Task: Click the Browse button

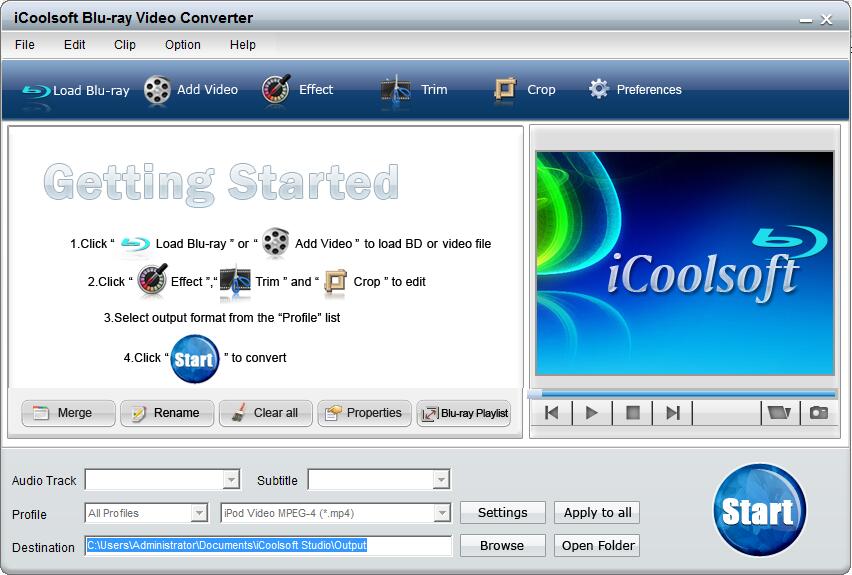Action: 503,546
